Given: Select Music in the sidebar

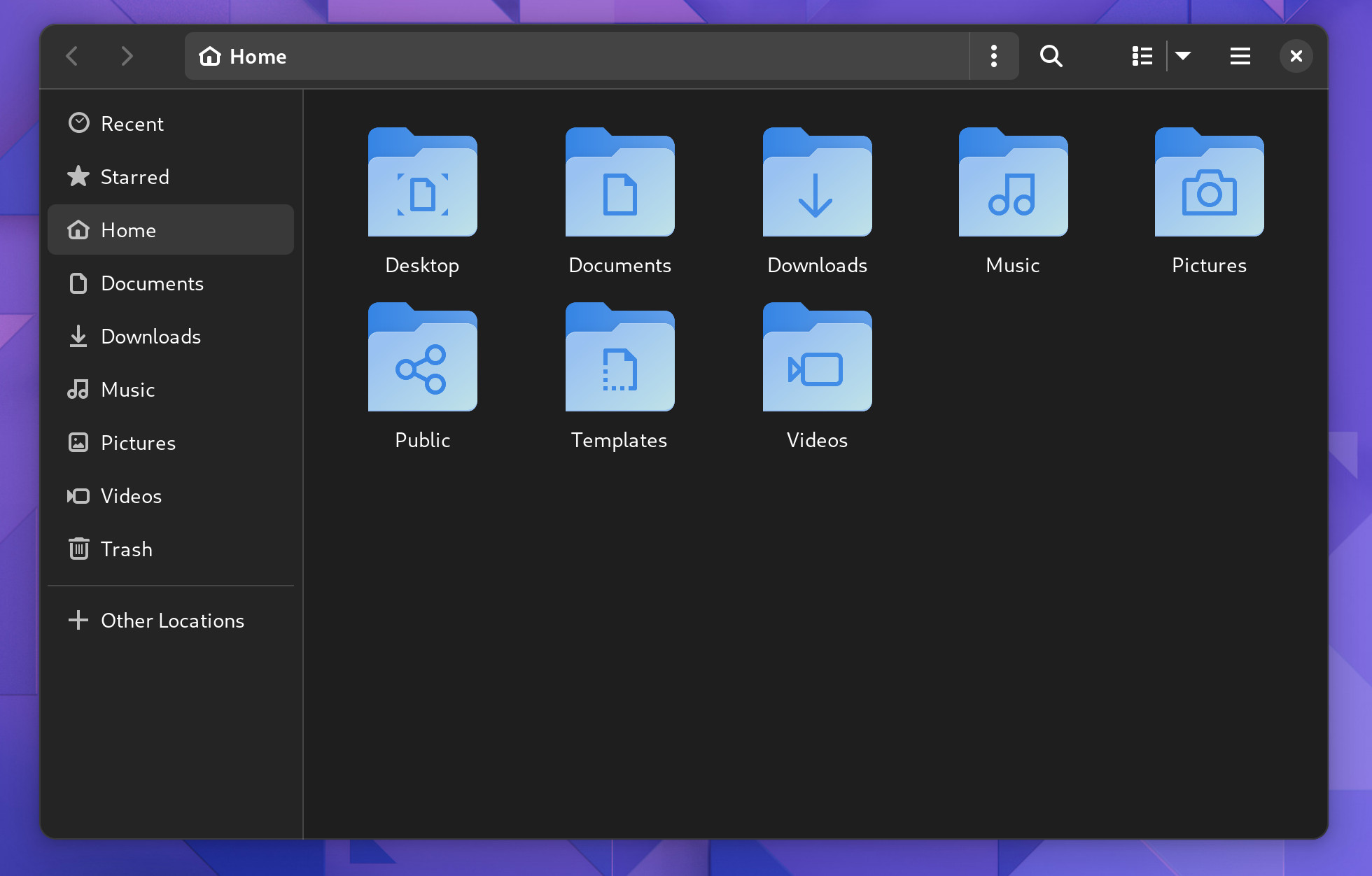Looking at the screenshot, I should pyautogui.click(x=128, y=389).
